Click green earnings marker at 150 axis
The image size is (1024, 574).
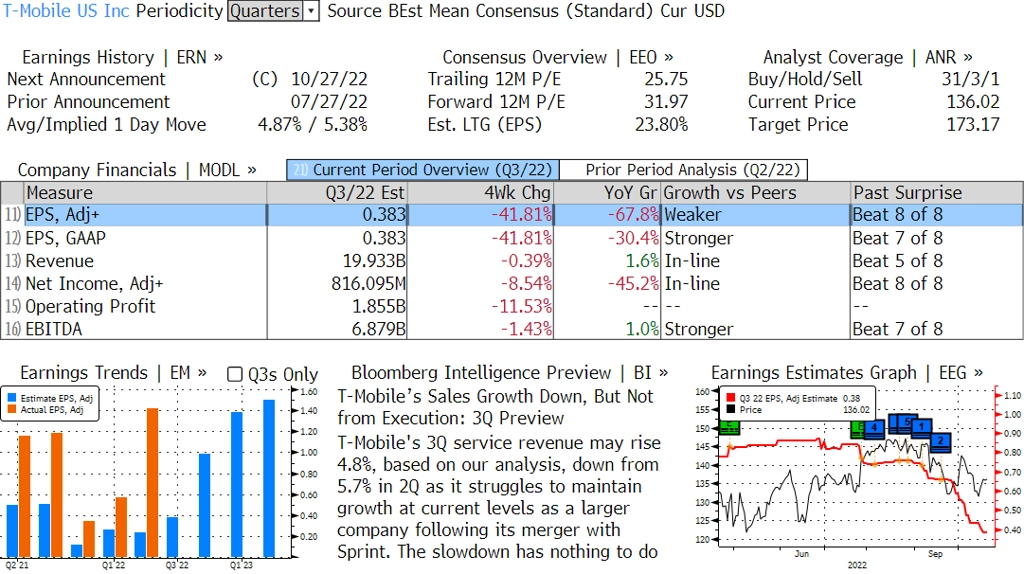pyautogui.click(x=729, y=428)
